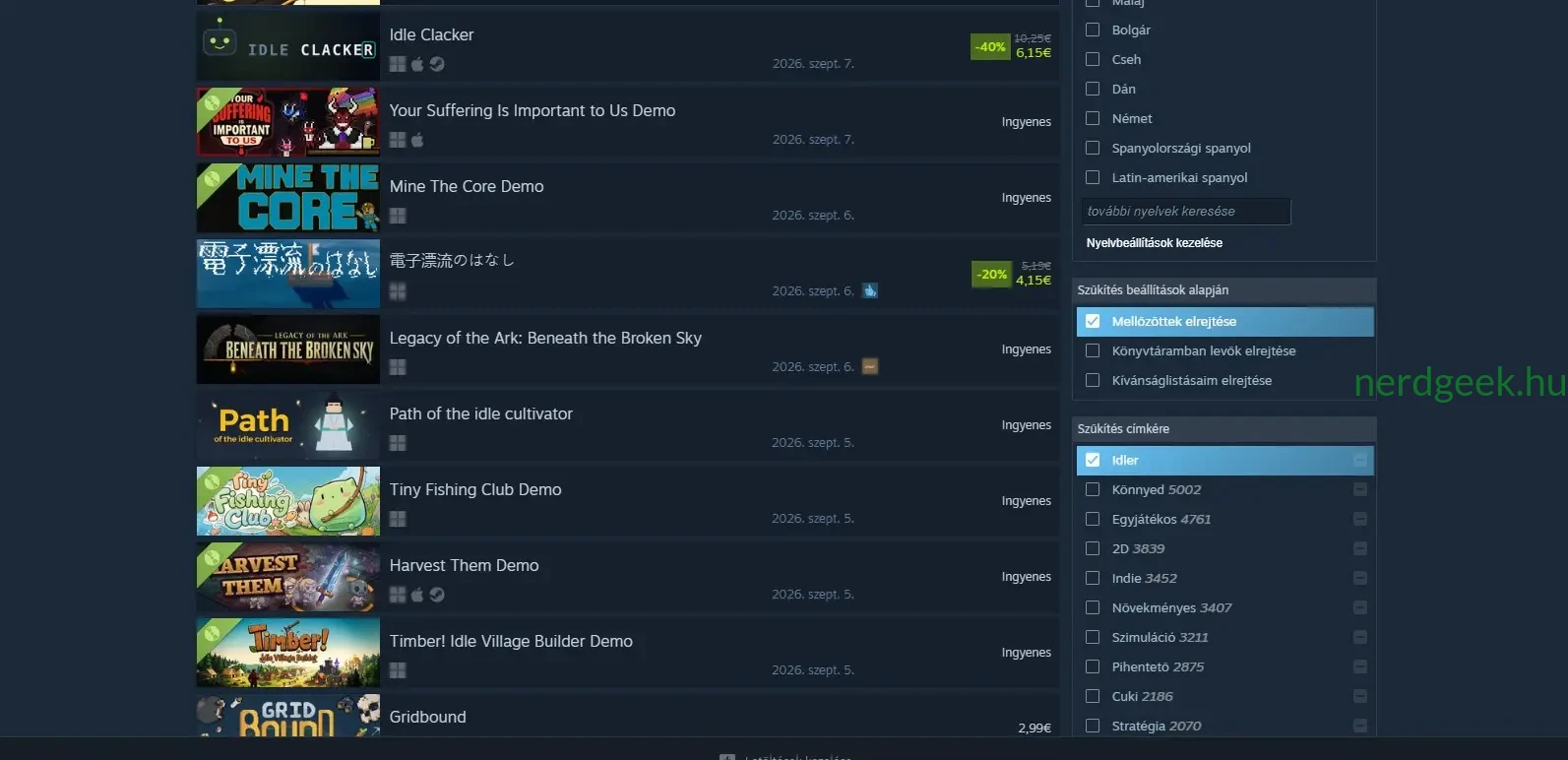Click Windows icon under Tiny Fishing Club Demo
1568x760 pixels.
tap(398, 519)
